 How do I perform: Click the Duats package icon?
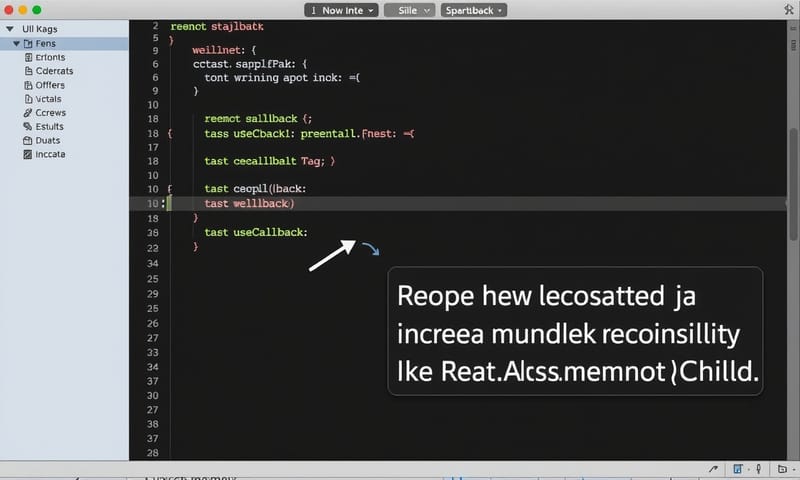coord(27,141)
